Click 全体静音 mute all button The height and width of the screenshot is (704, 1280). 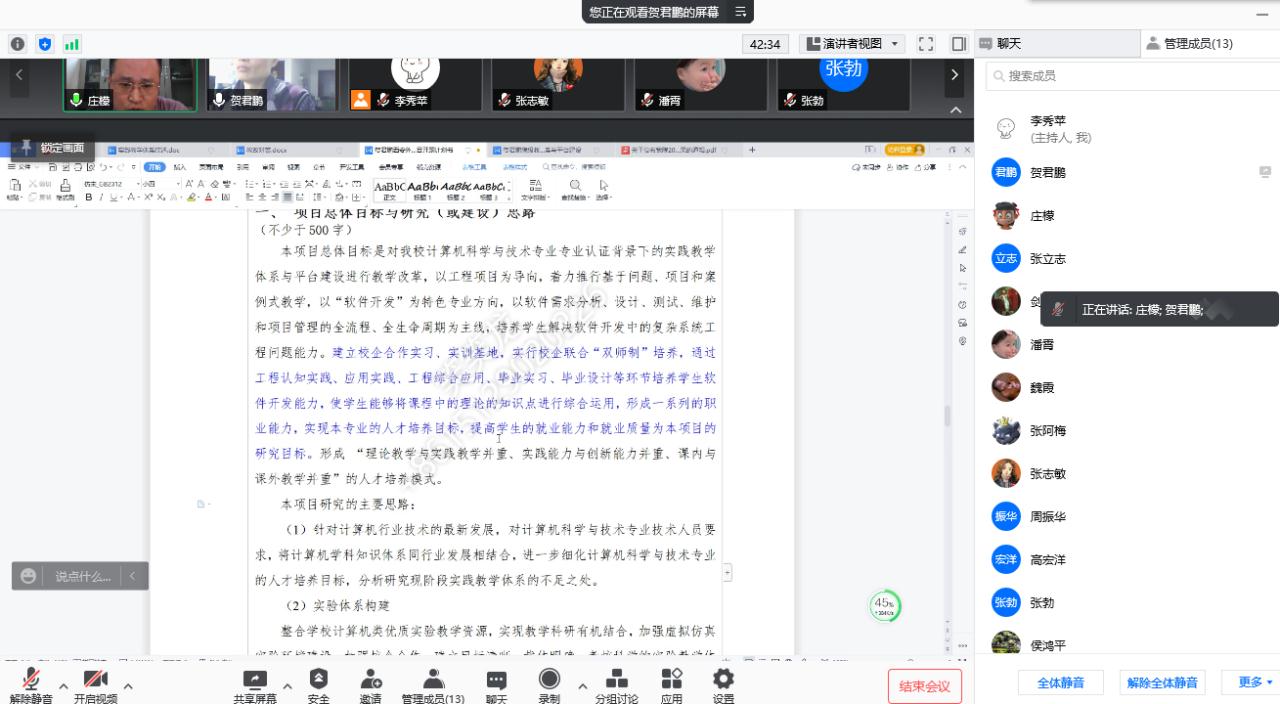[x=1061, y=682]
